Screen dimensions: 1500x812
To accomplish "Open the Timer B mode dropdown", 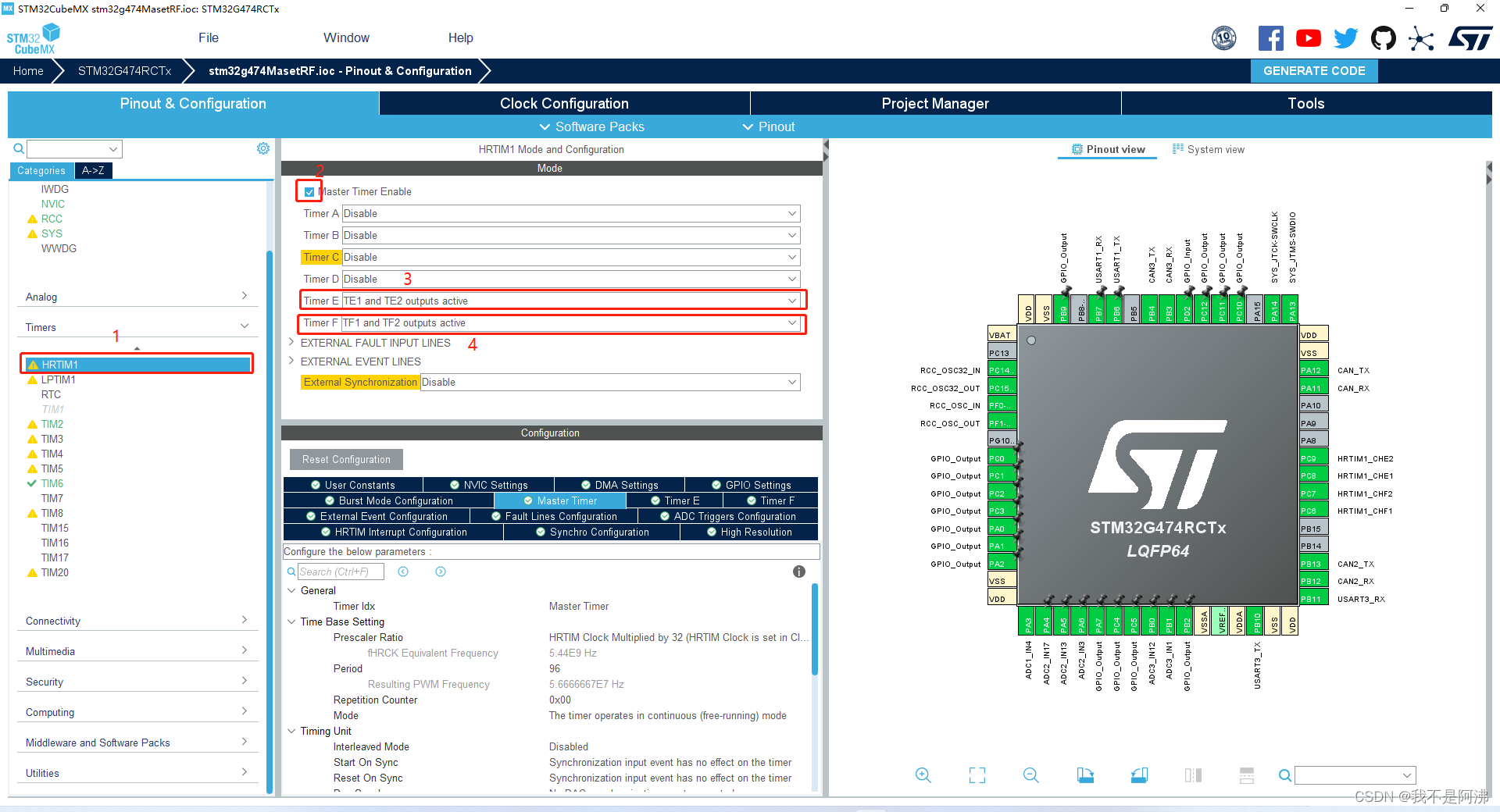I will (x=571, y=235).
